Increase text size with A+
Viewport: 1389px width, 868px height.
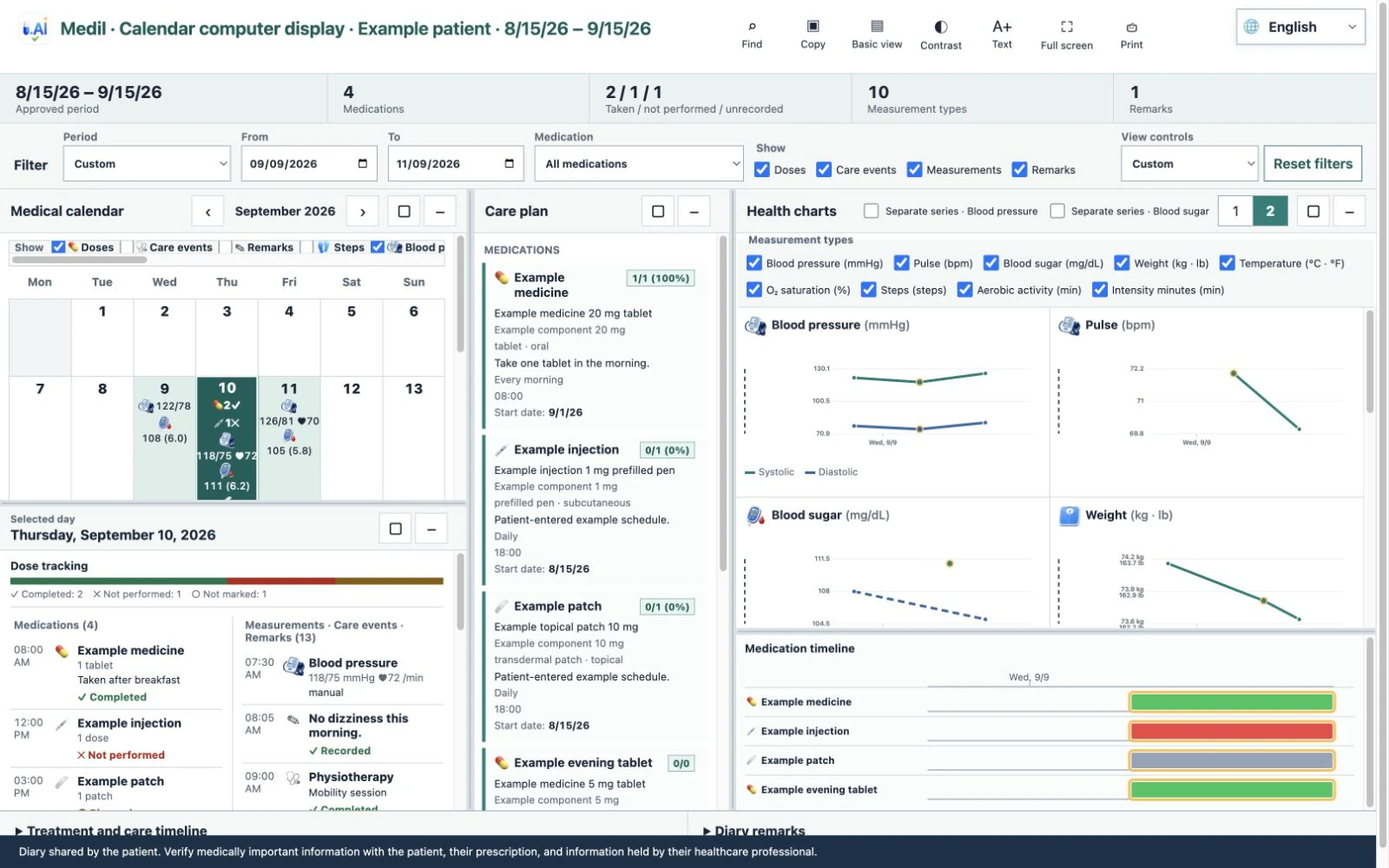[x=1002, y=35]
